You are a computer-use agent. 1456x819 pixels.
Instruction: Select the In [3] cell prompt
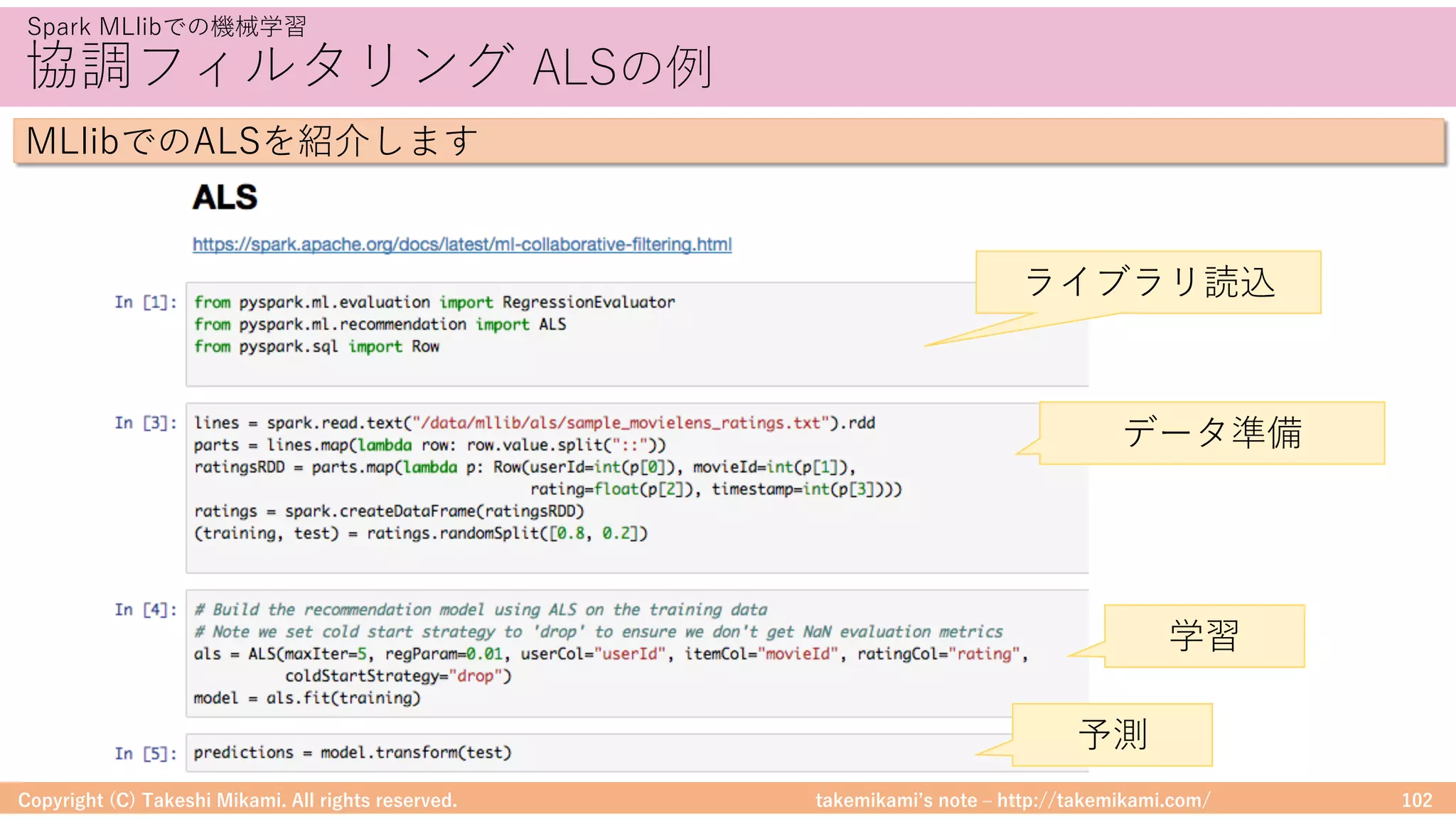tap(146, 423)
